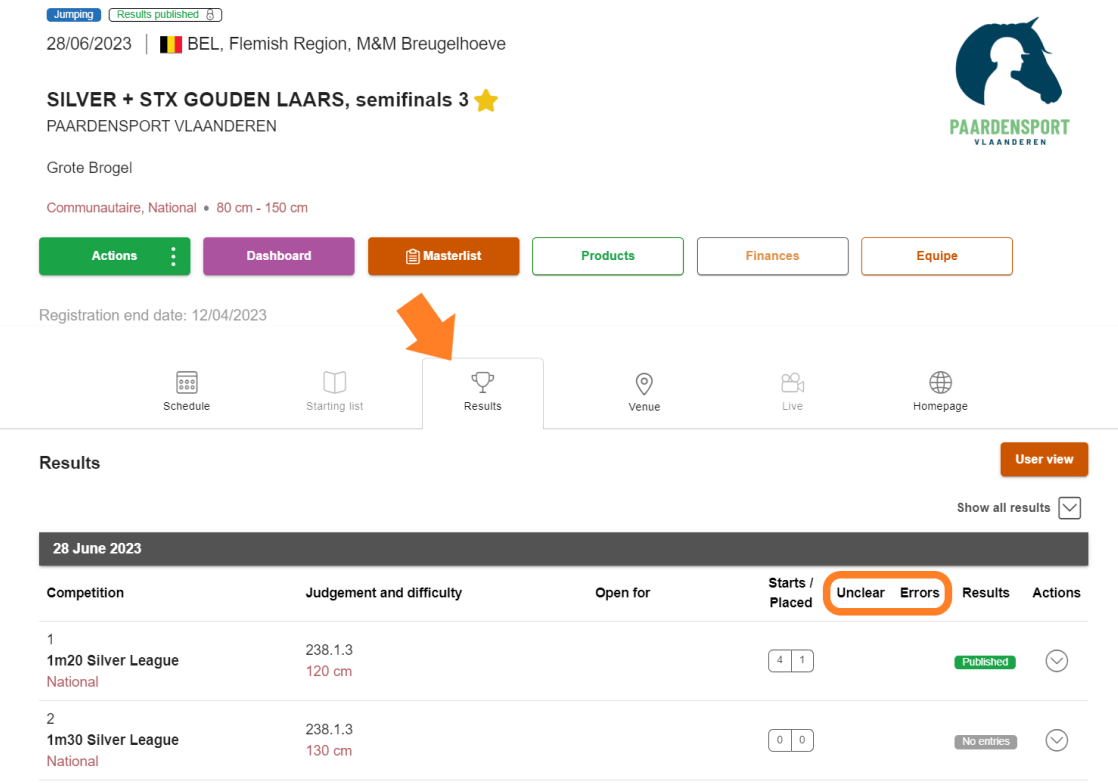
Task: Select the 1m20 Silver League competition name
Action: click(113, 660)
